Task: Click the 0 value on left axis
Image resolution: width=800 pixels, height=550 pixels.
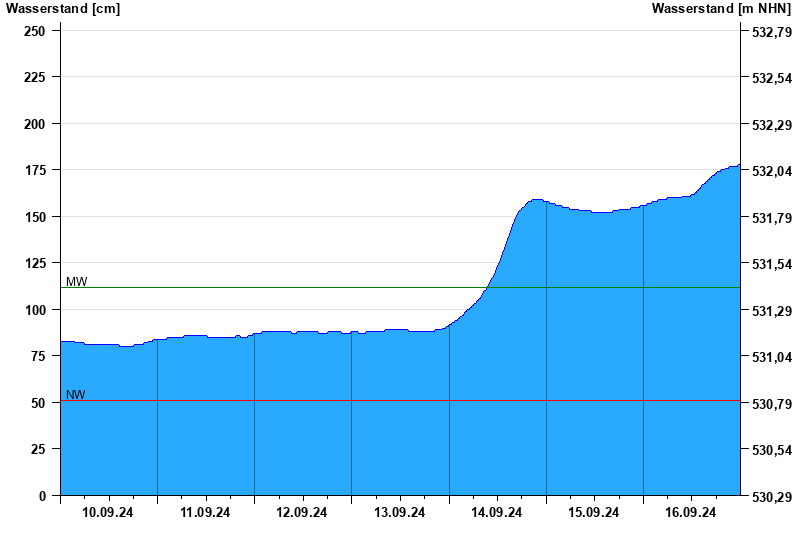Action: coord(42,496)
